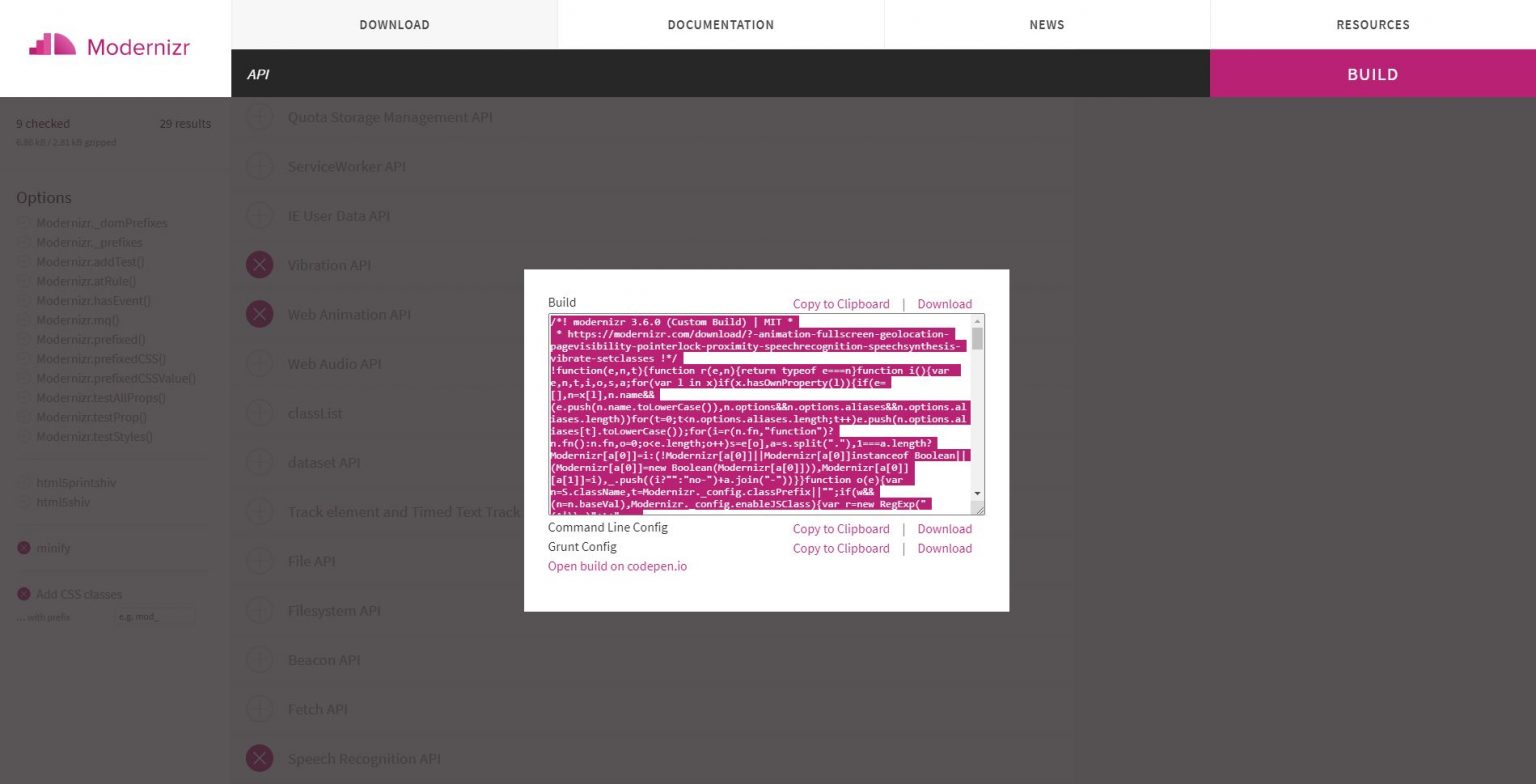Viewport: 1536px width, 784px height.
Task: Add dataset API using plus icon
Action: click(259, 462)
